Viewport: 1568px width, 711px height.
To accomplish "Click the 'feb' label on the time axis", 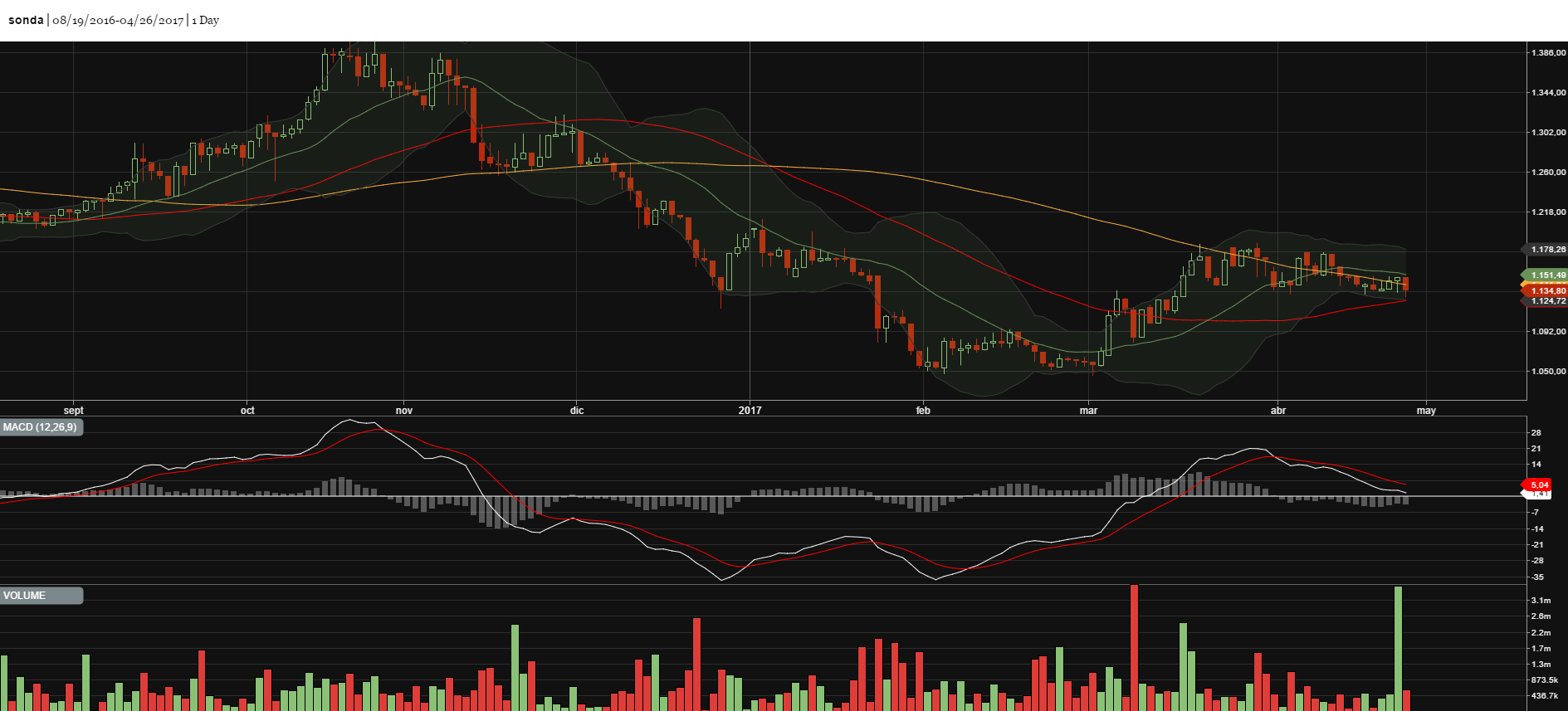I will (923, 411).
